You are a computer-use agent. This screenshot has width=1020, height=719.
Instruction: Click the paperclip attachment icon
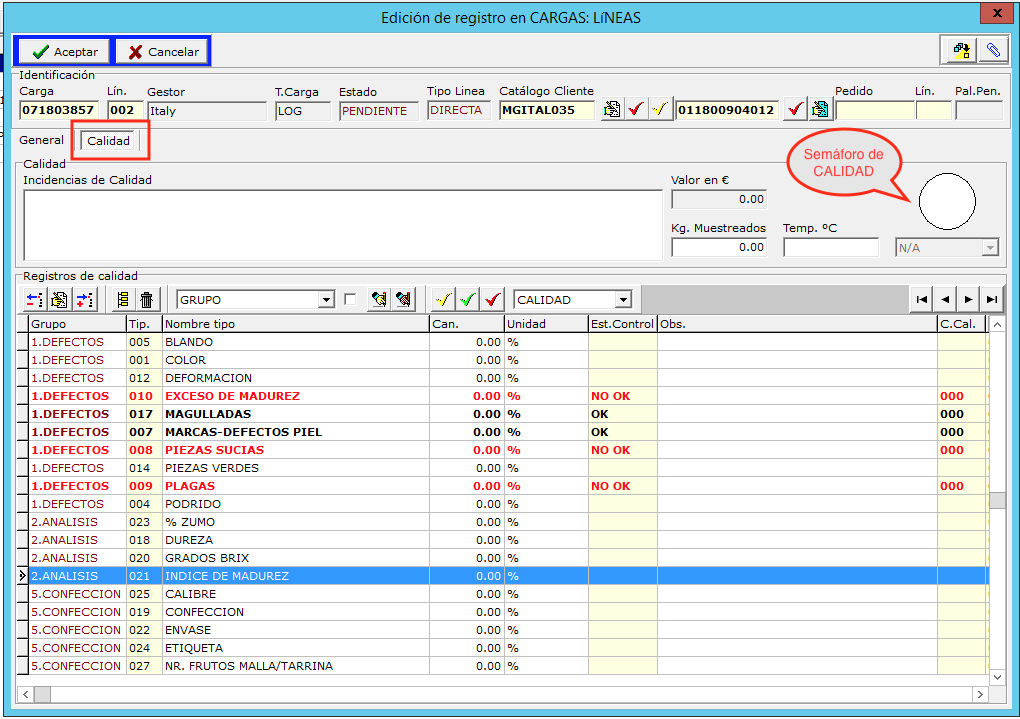[992, 50]
